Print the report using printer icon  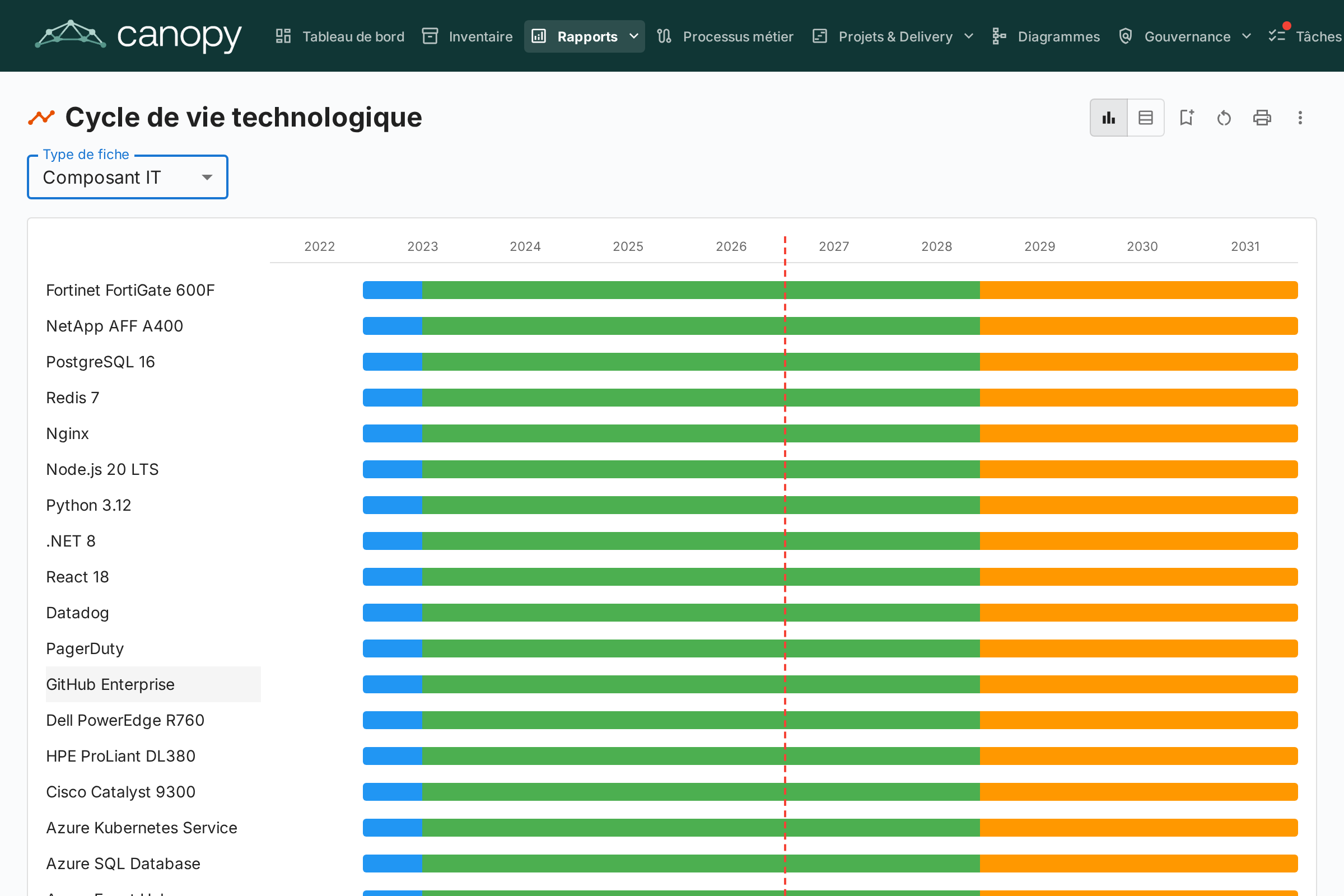coord(1262,118)
